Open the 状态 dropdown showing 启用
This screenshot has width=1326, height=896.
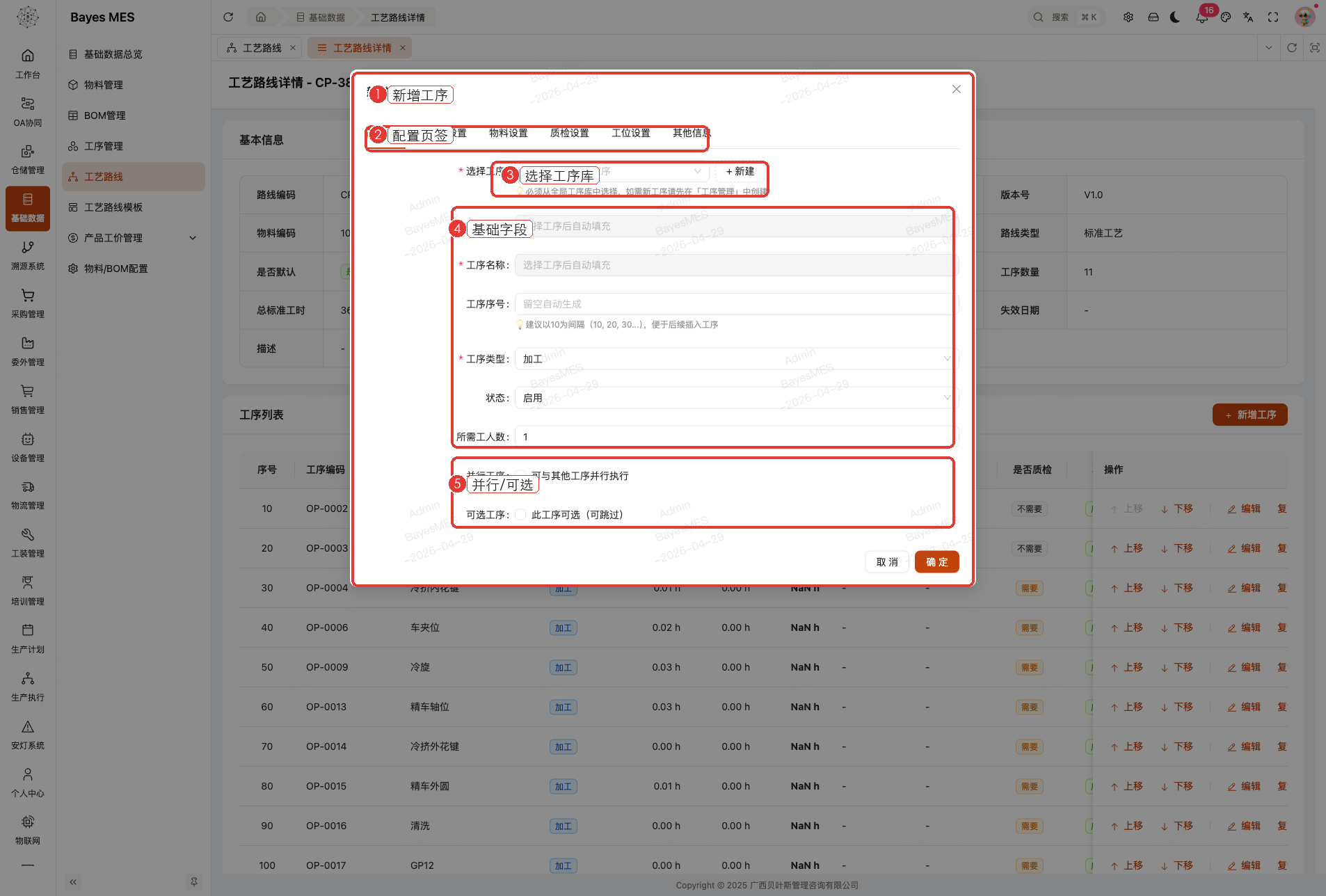(x=737, y=398)
